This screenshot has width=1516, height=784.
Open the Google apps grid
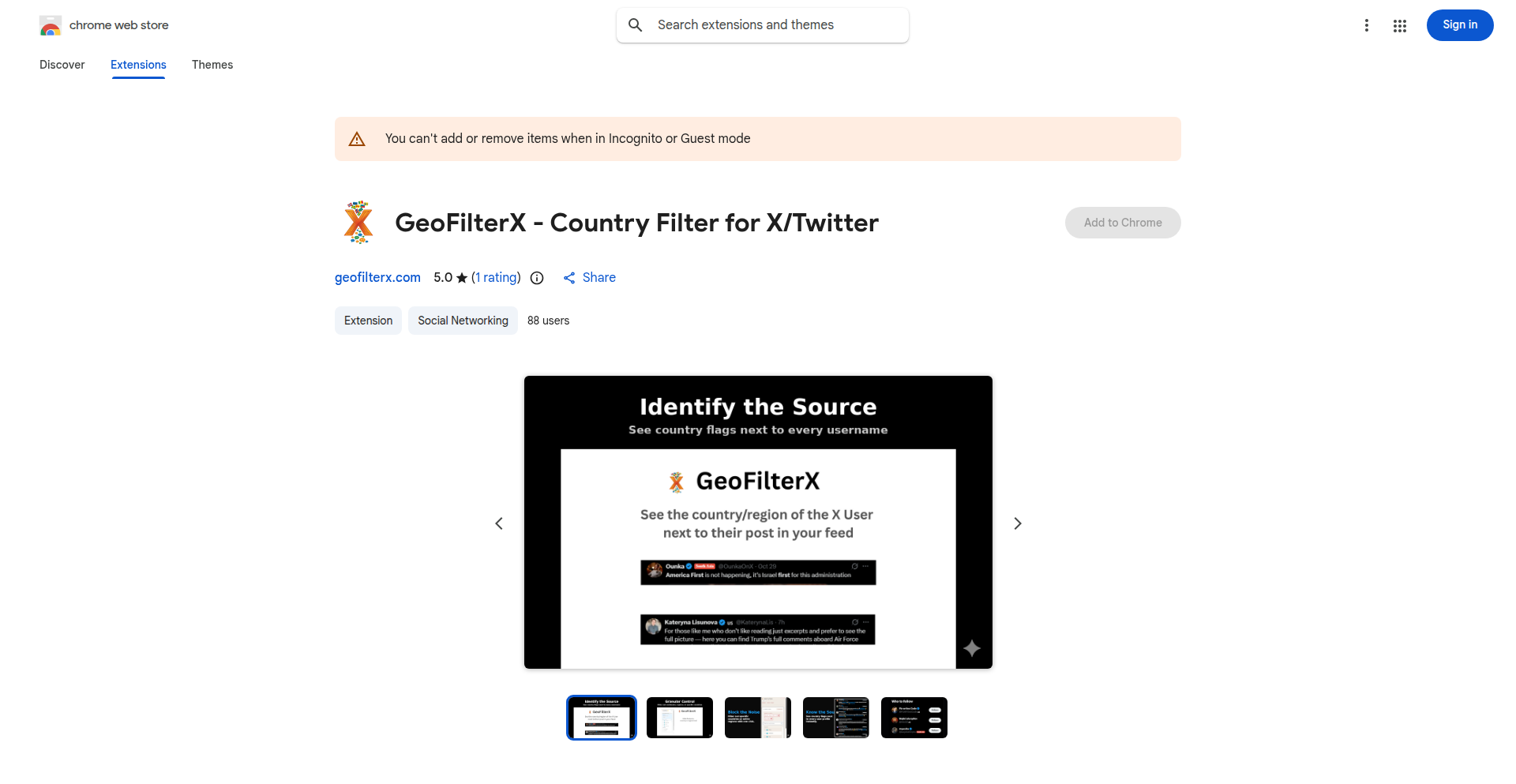pyautogui.click(x=1400, y=25)
